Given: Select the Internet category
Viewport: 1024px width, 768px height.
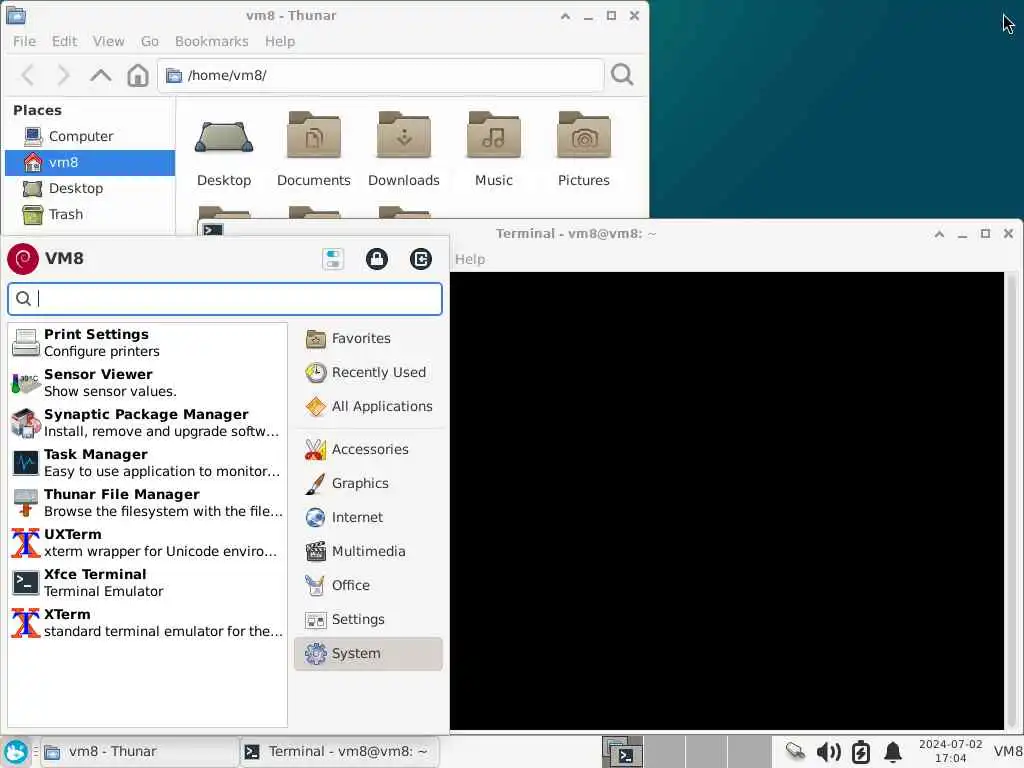Looking at the screenshot, I should click(368, 517).
